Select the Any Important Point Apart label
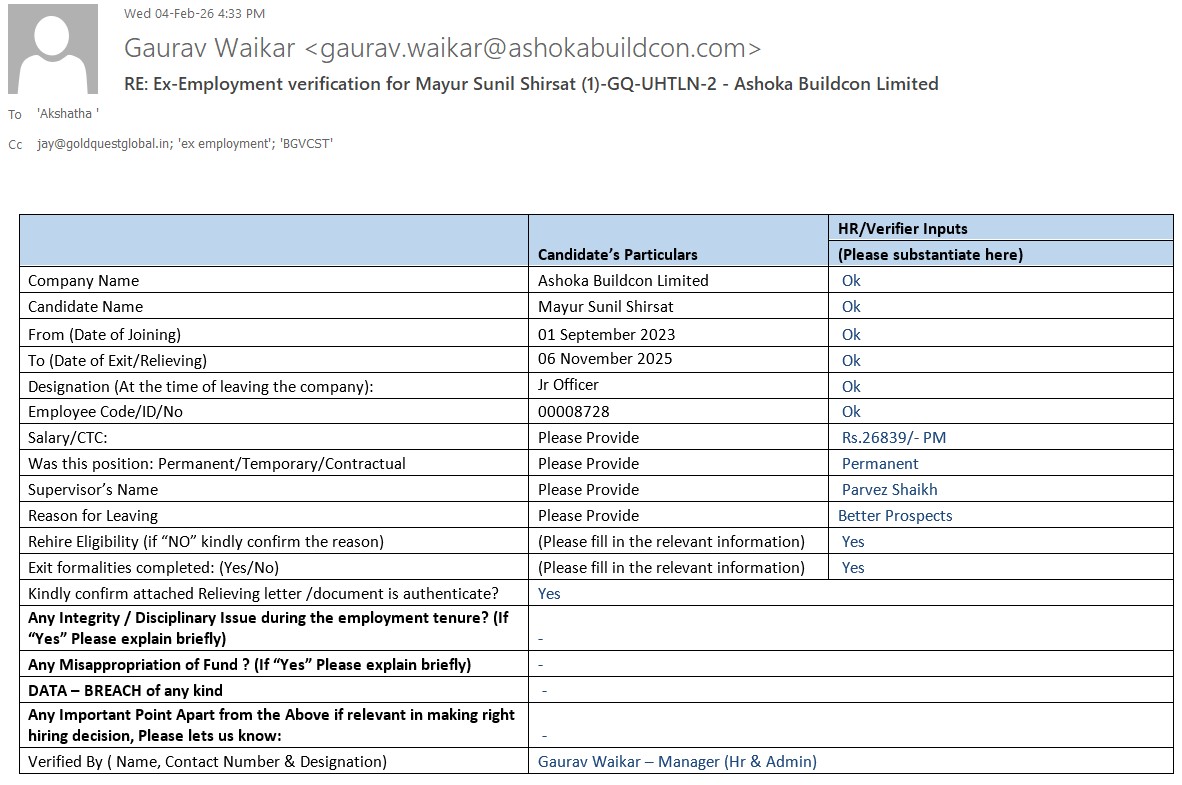The height and width of the screenshot is (785, 1182). tap(271, 725)
